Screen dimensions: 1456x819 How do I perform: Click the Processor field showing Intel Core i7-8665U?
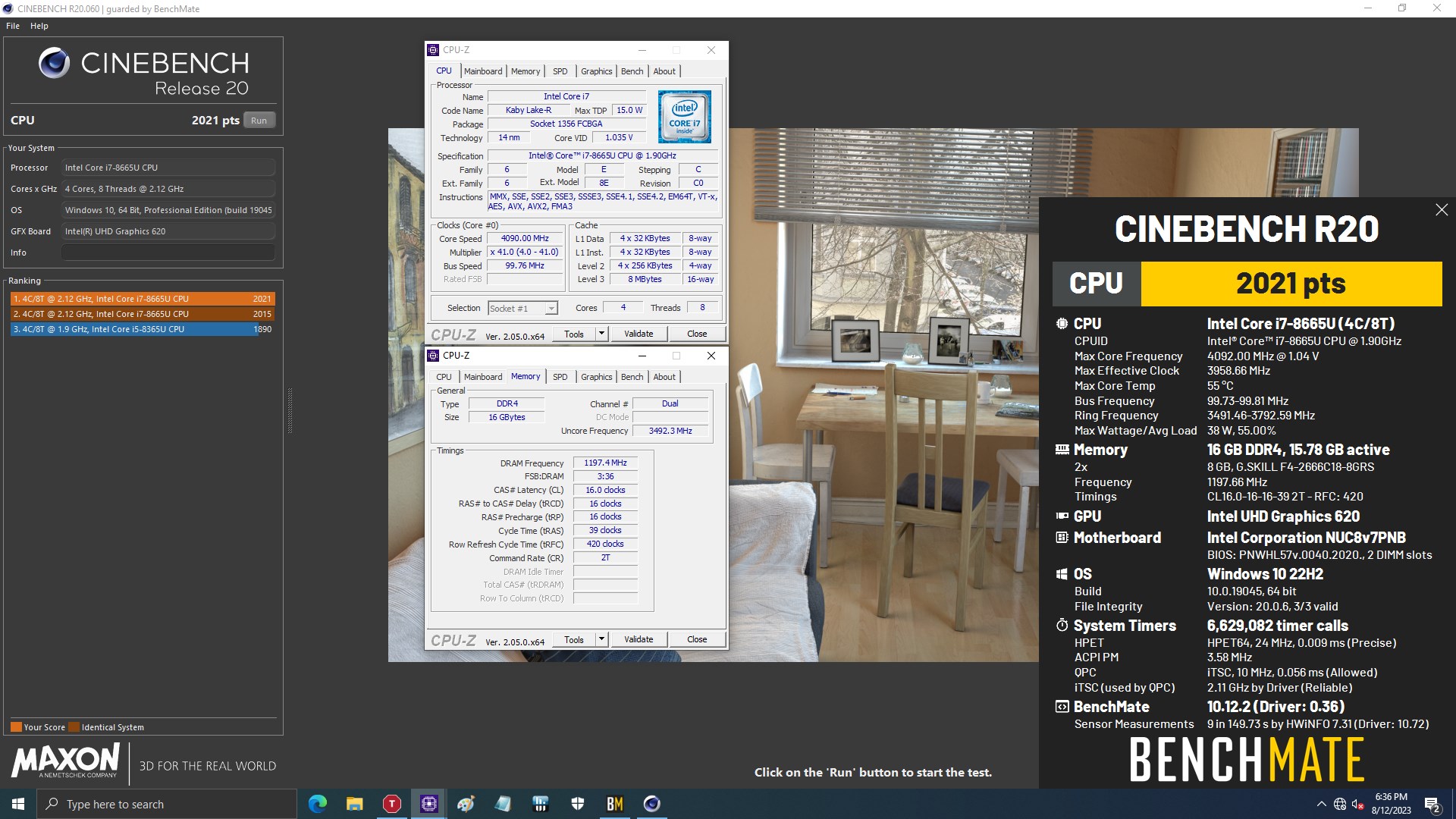point(168,168)
